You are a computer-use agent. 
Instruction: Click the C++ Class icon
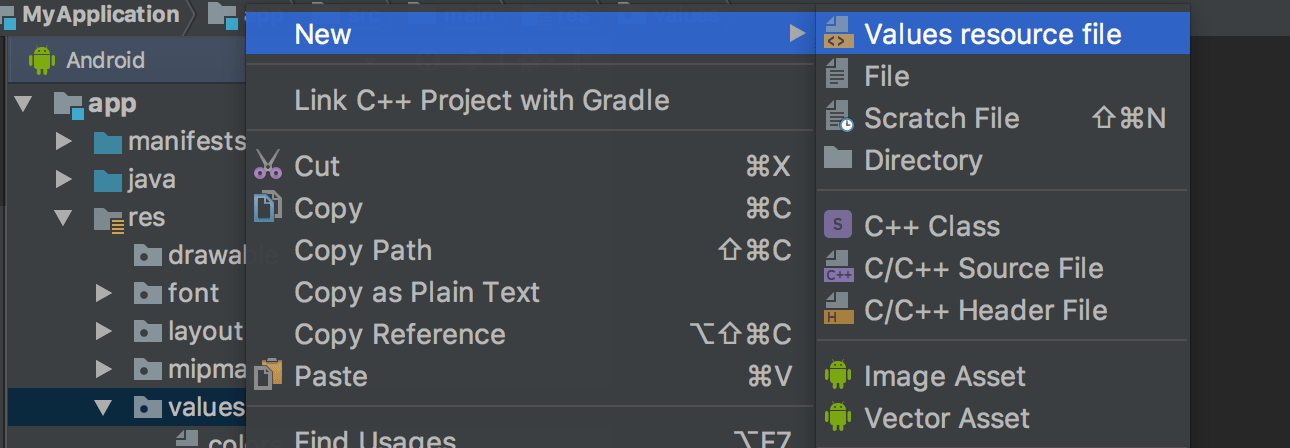click(837, 226)
